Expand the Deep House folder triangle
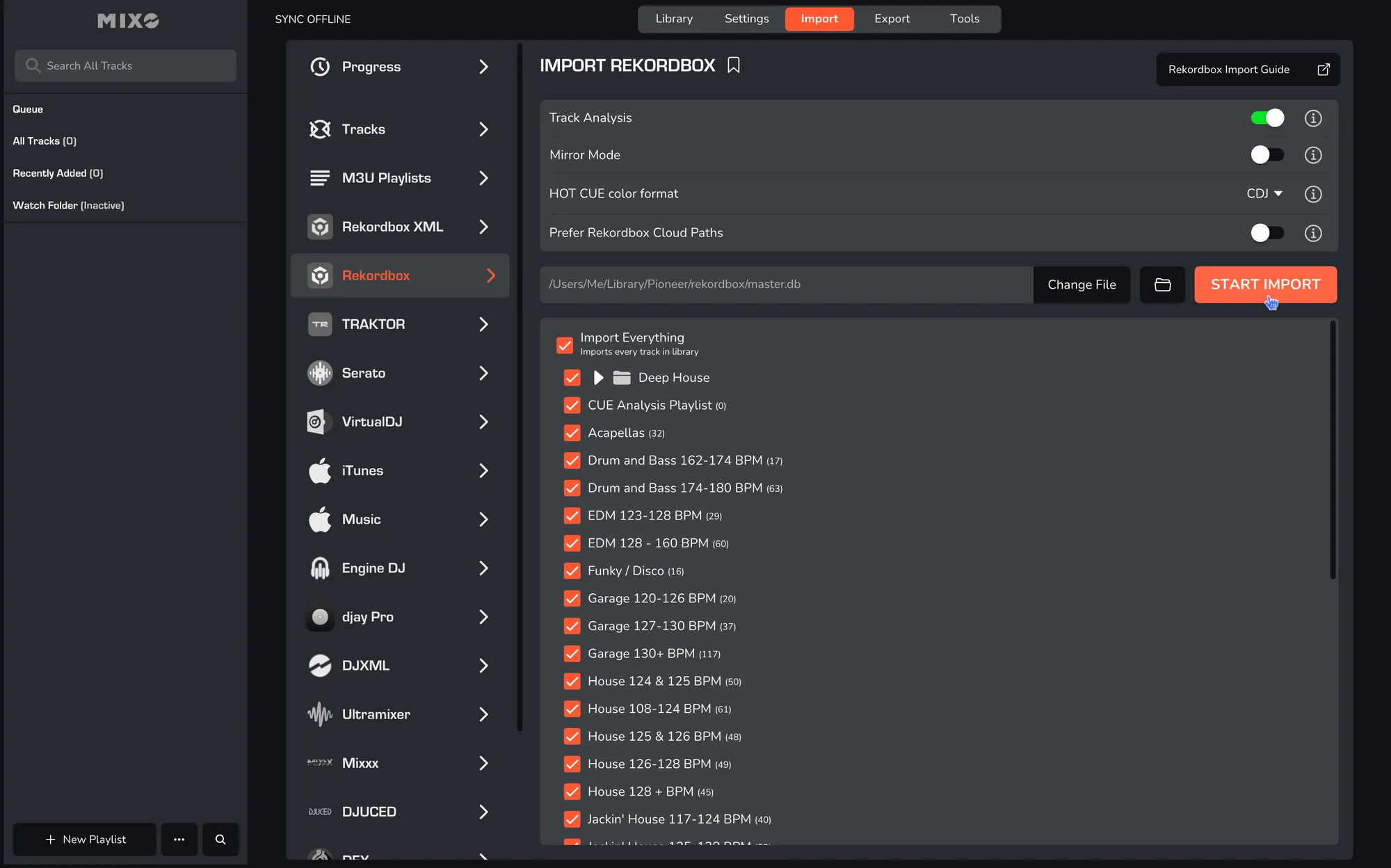The height and width of the screenshot is (868, 1391). tap(598, 378)
